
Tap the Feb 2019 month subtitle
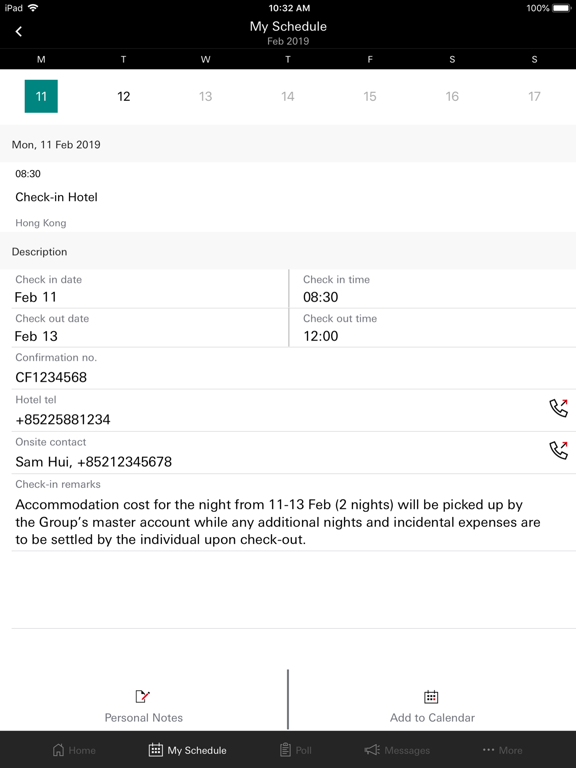288,41
